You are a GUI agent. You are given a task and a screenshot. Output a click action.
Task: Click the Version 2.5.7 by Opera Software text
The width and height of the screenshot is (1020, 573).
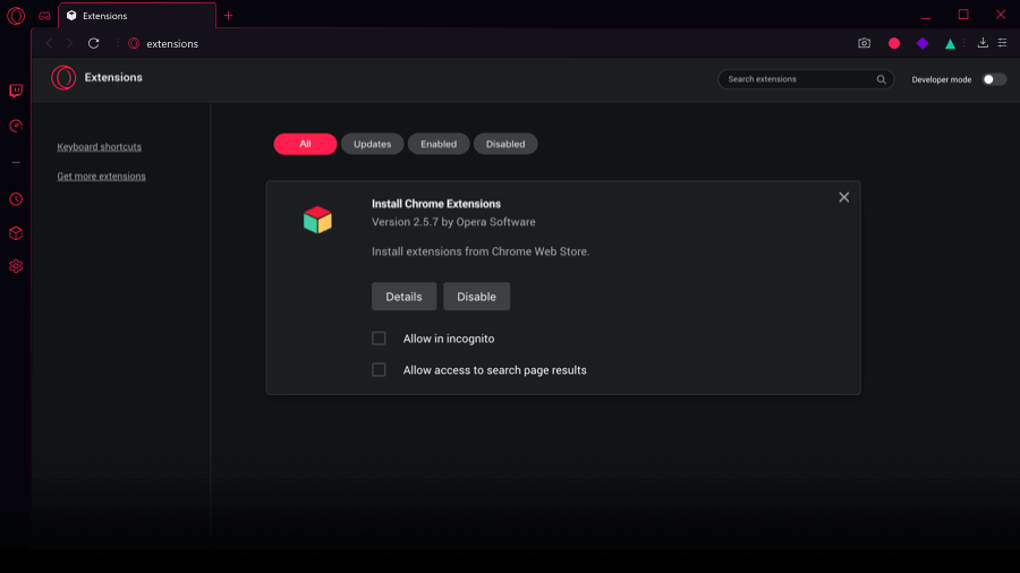pyautogui.click(x=453, y=222)
